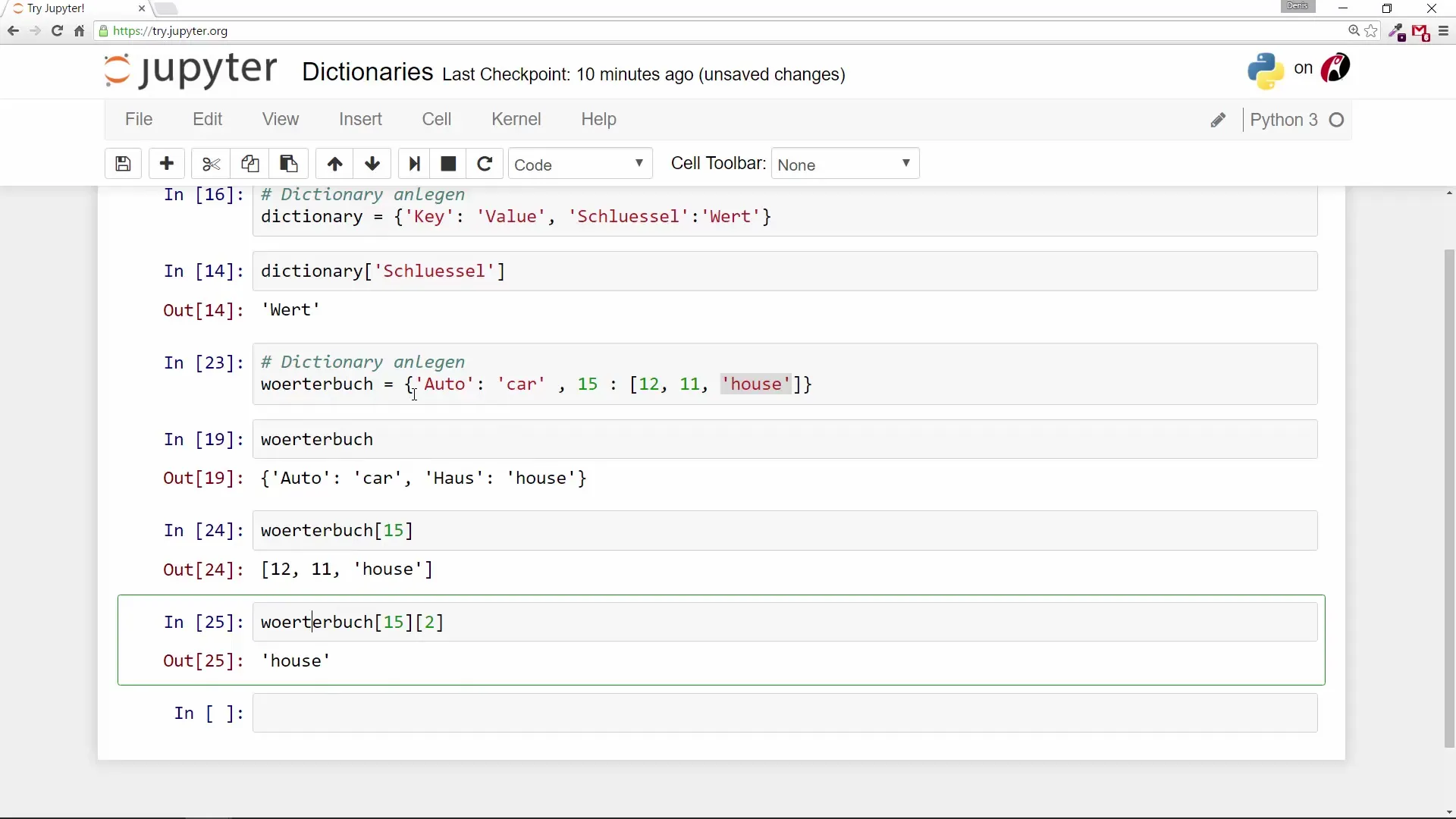The image size is (1456, 819).
Task: Insert cell below with plus icon
Action: [167, 164]
